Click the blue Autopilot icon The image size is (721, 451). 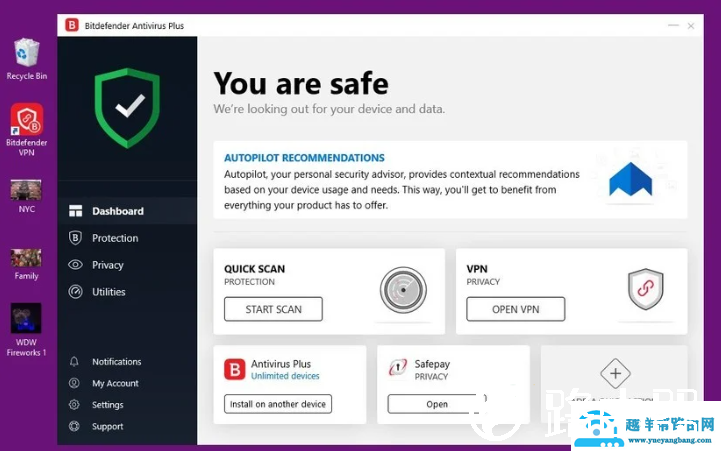point(630,179)
